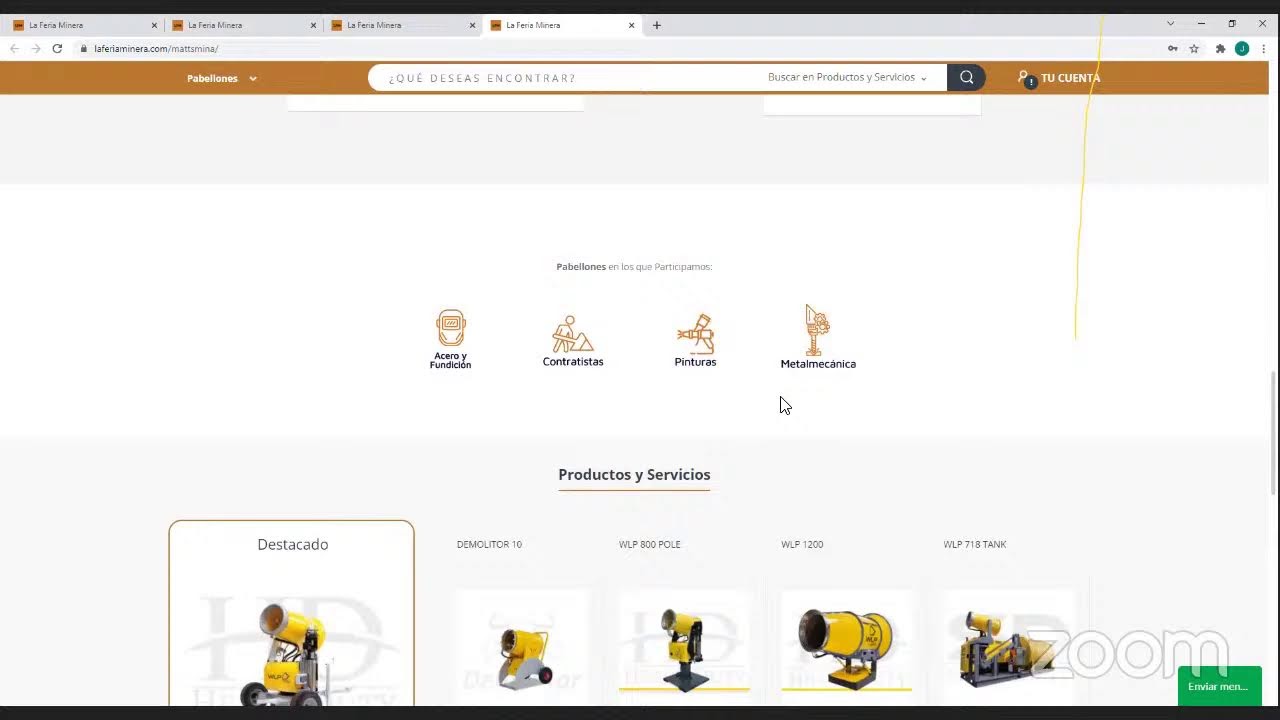Click the magnifier search button
The height and width of the screenshot is (720, 1280).
click(x=966, y=78)
